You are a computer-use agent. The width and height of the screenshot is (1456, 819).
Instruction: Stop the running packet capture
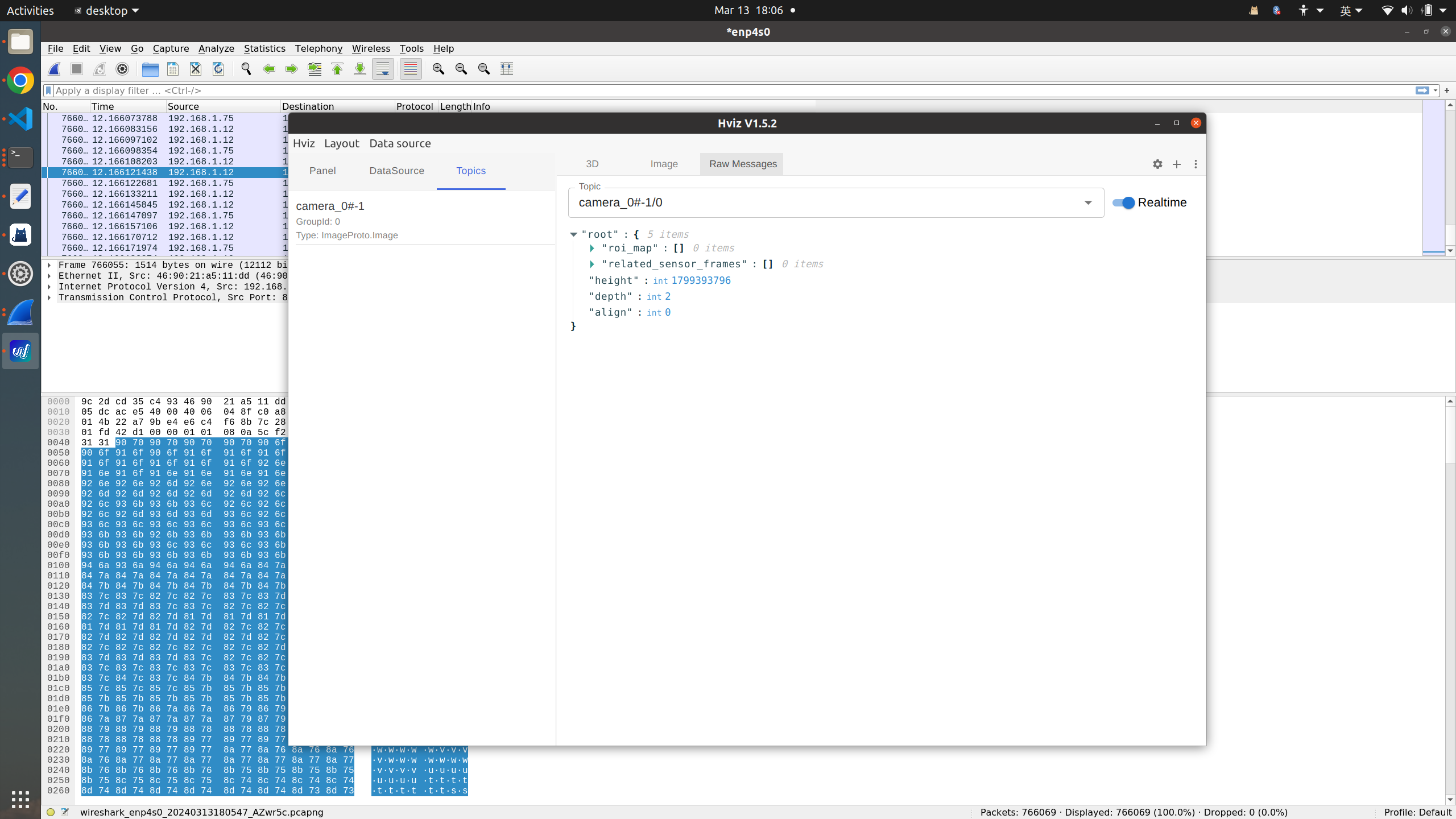[x=77, y=69]
